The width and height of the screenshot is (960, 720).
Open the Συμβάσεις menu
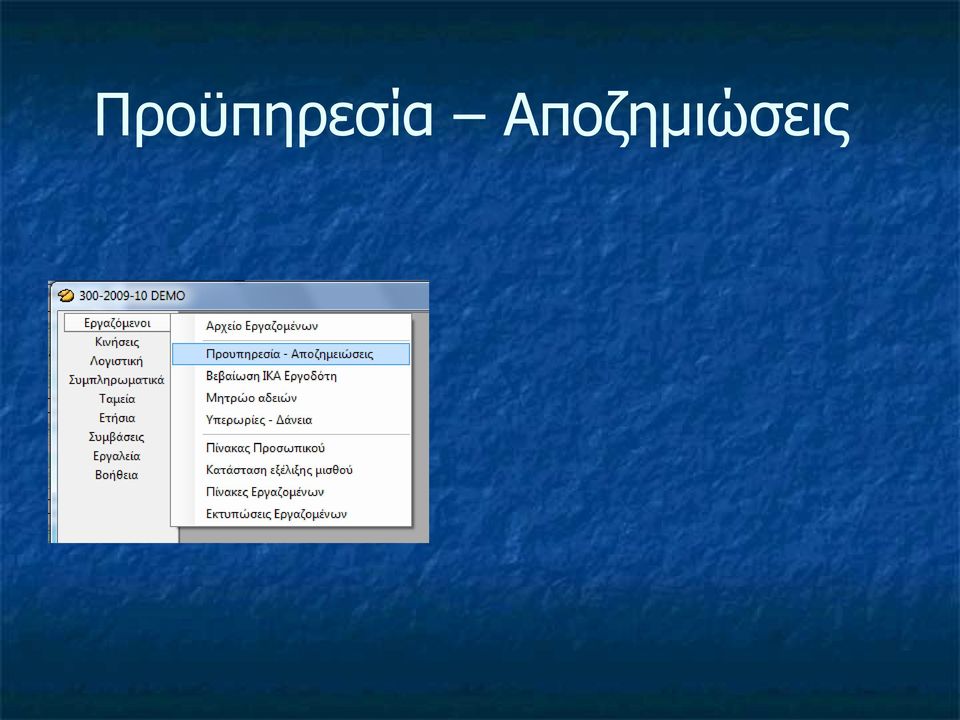point(117,437)
